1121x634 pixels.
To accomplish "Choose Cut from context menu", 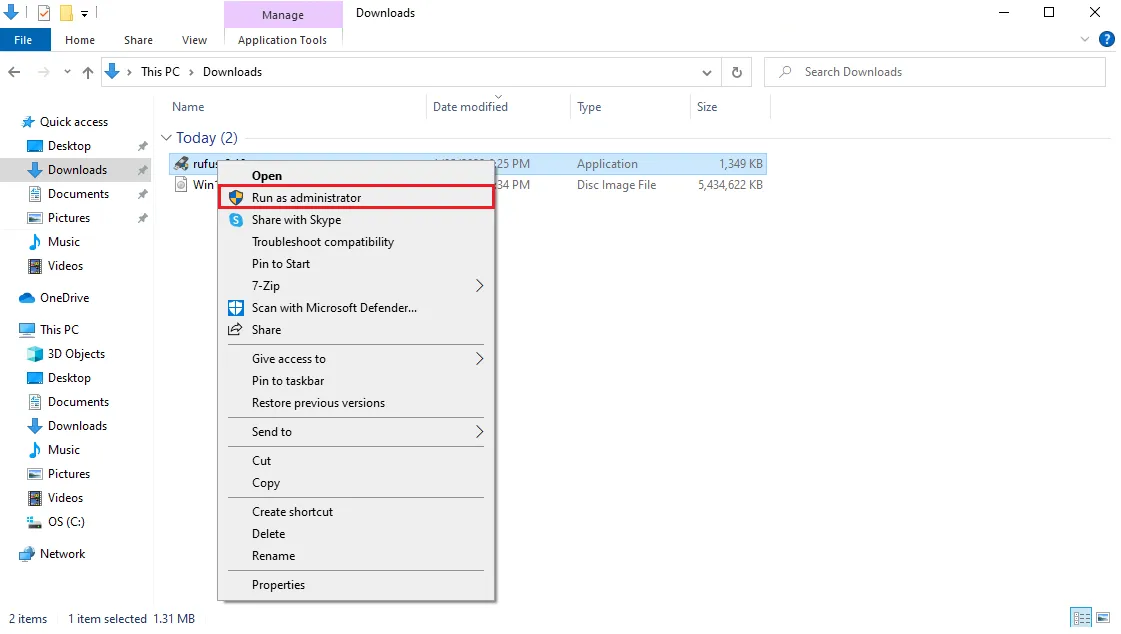I will [356, 461].
